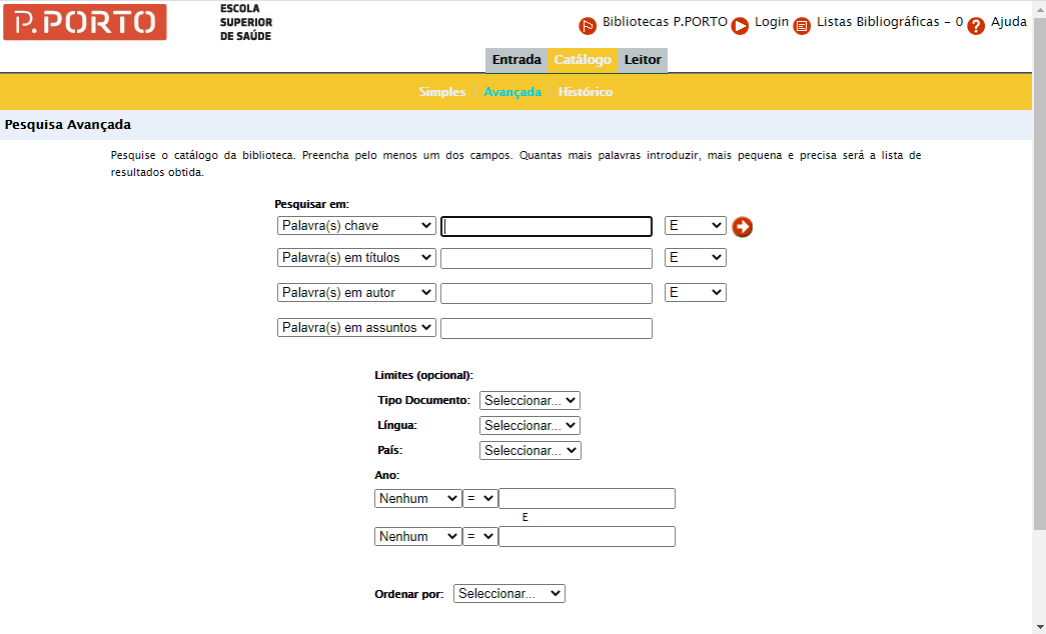Click the Ajuda question mark icon
This screenshot has height=634, width=1046.
click(x=976, y=26)
